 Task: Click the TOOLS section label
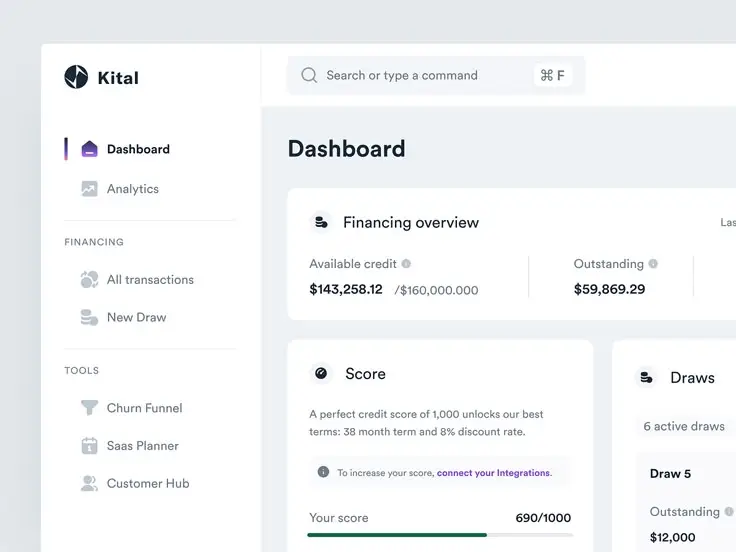(82, 370)
